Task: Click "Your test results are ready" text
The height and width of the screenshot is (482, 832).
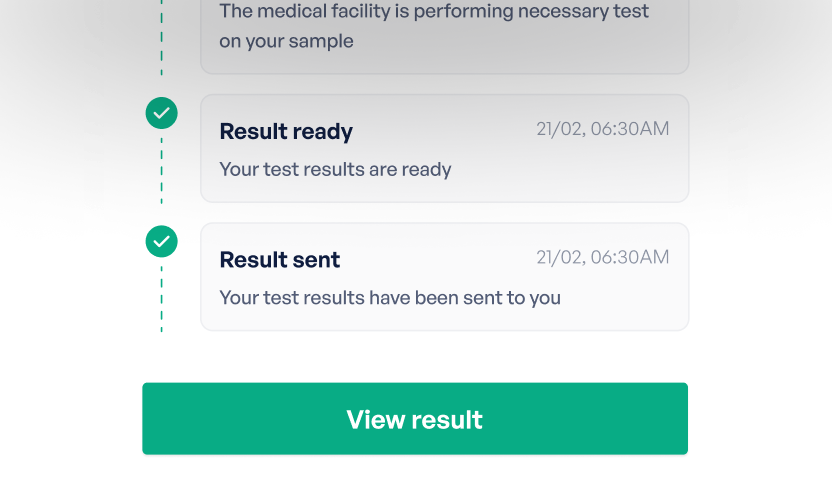Action: pyautogui.click(x=335, y=169)
